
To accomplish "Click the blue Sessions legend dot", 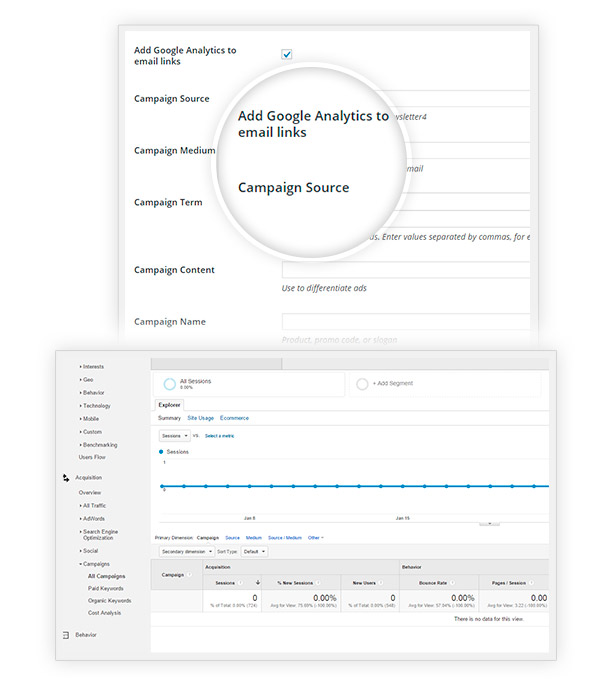I will [161, 452].
